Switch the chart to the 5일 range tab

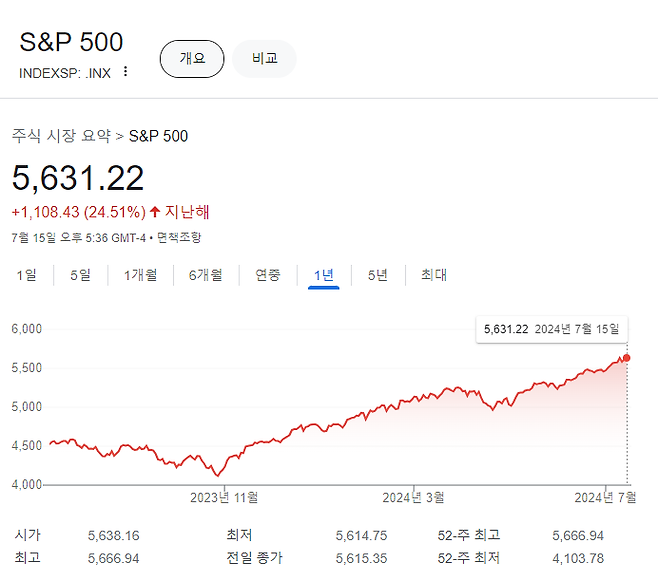click(x=81, y=275)
